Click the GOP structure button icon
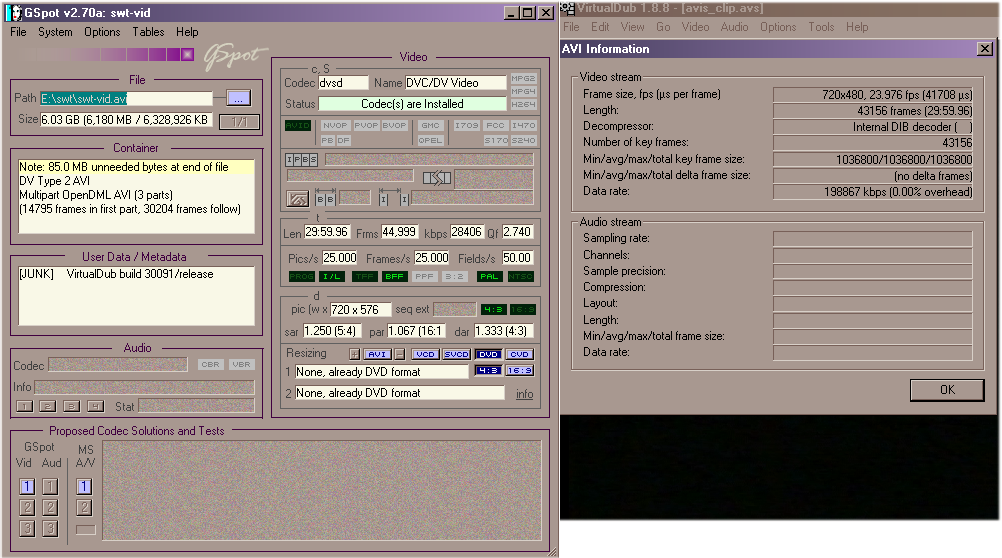The image size is (1002, 558). tap(297, 199)
